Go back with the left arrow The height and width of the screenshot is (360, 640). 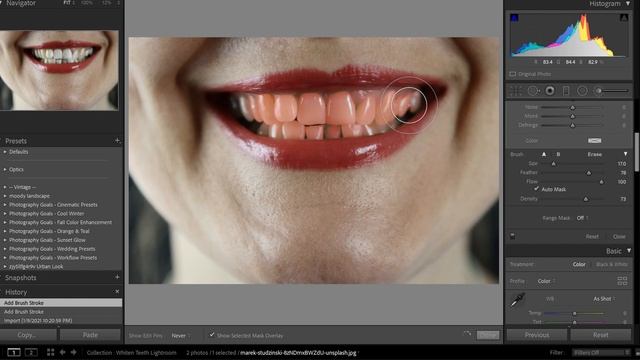pyautogui.click(x=62, y=352)
